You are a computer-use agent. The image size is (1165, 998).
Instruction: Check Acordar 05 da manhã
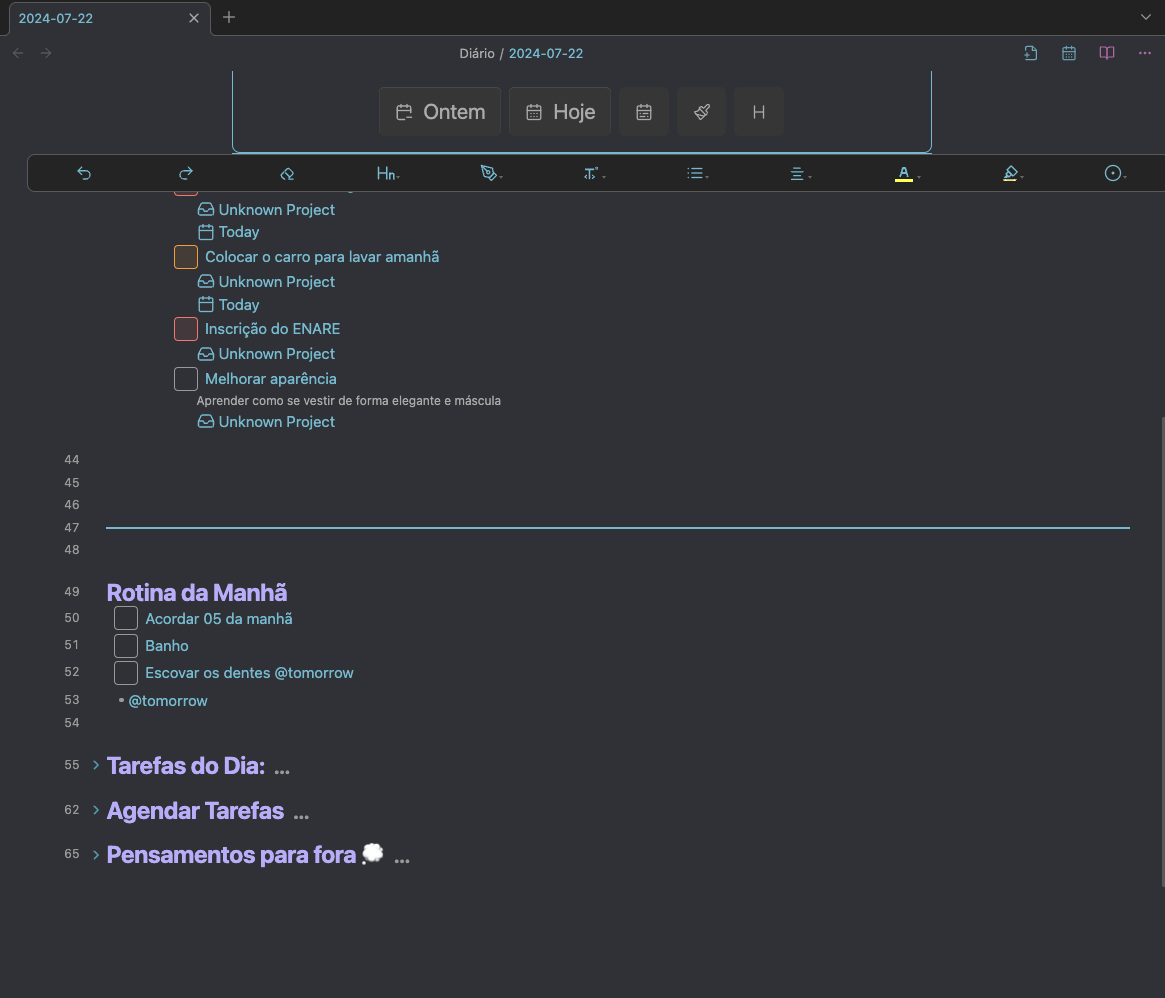126,618
